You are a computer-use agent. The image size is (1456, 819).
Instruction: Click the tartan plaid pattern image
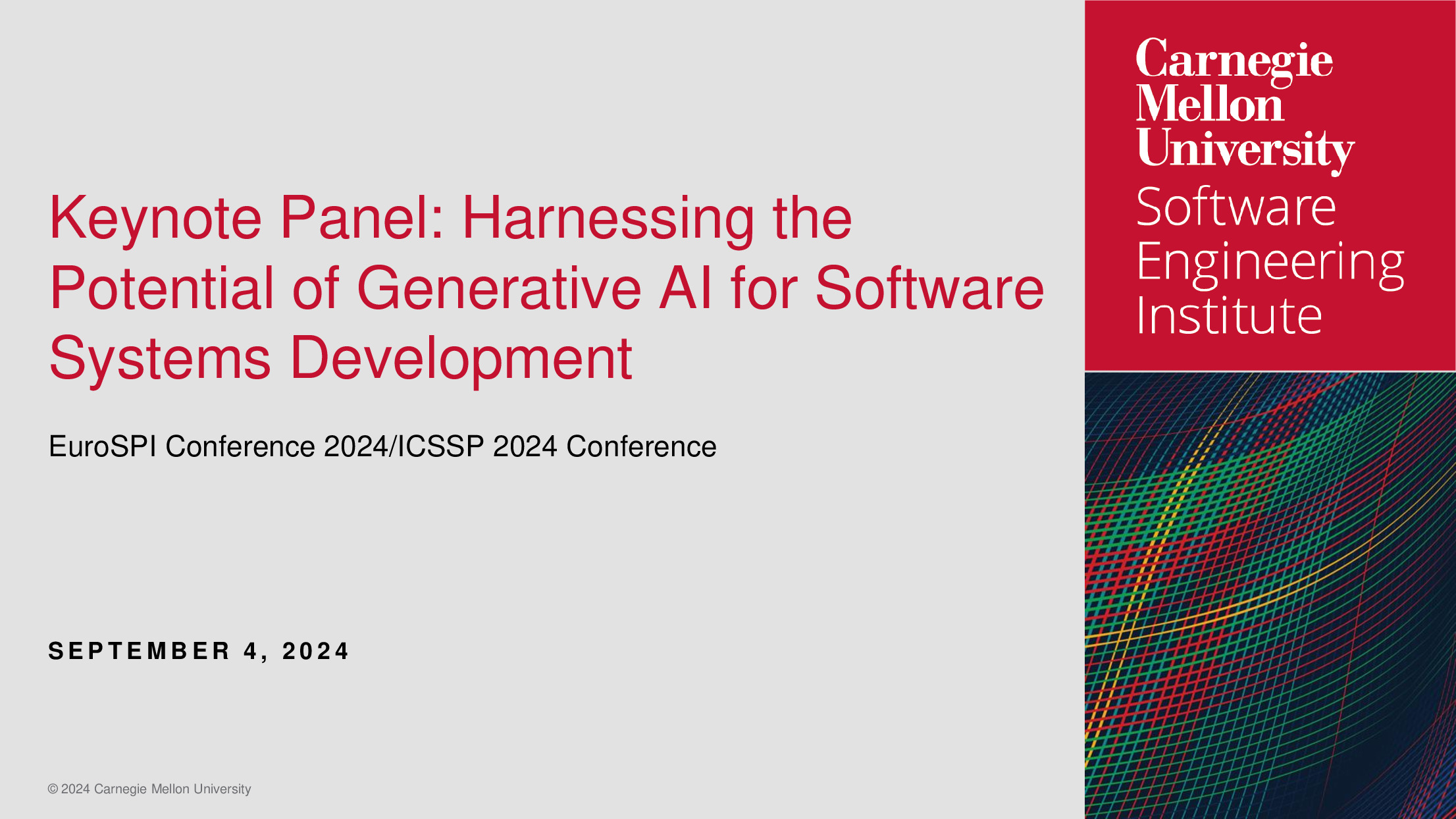(x=1270, y=595)
